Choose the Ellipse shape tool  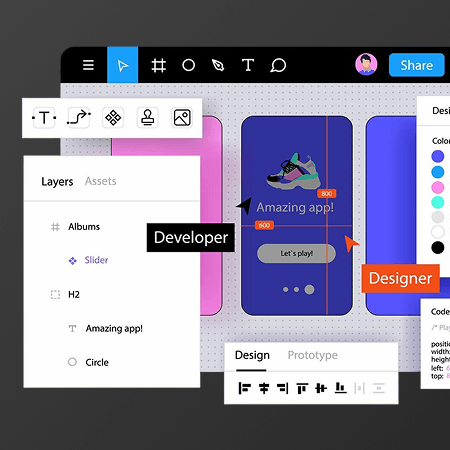pos(188,65)
